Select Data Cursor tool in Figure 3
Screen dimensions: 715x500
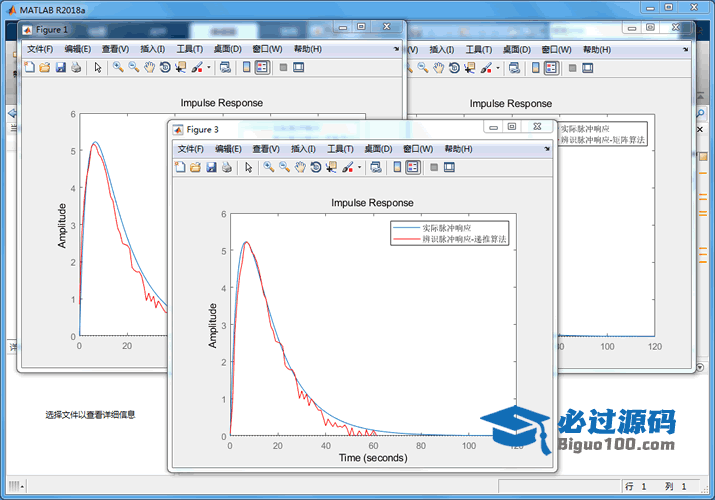click(x=331, y=167)
